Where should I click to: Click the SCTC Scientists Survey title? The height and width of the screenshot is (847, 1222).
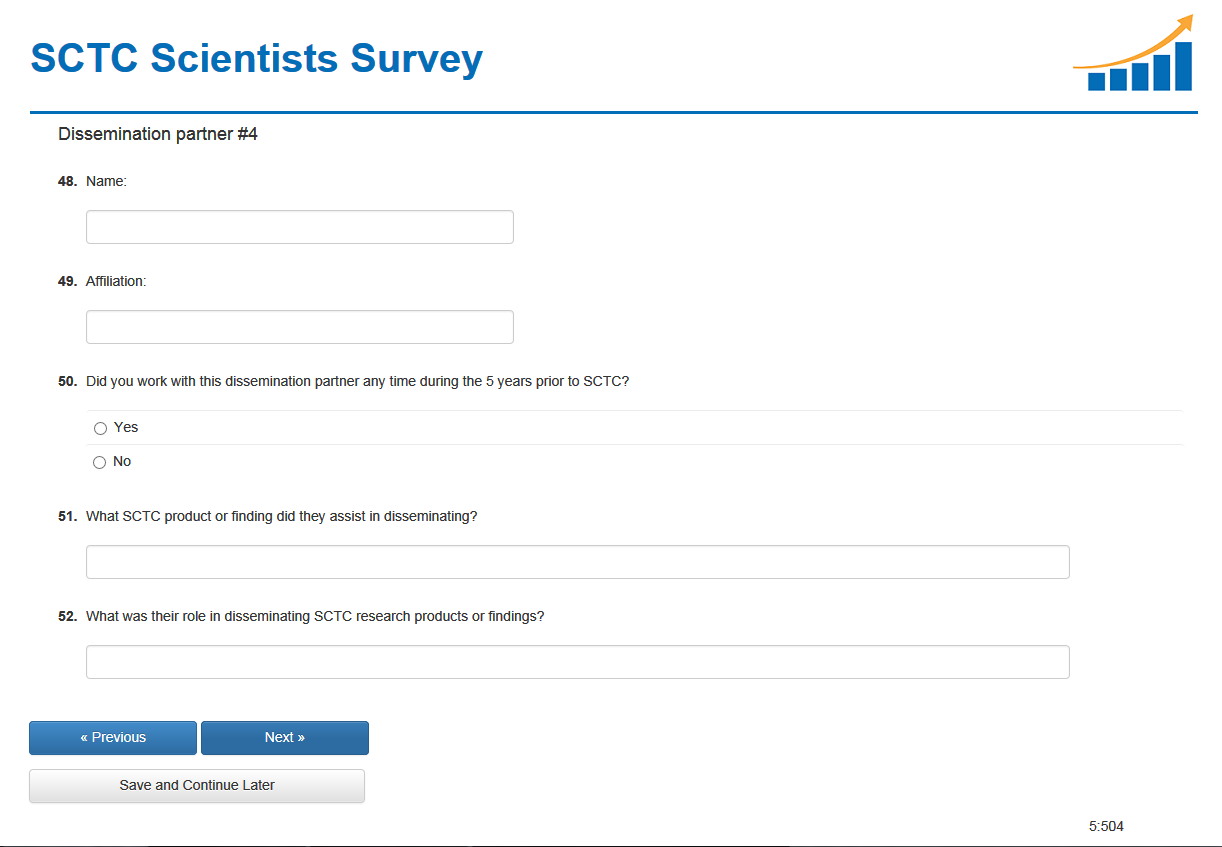coord(257,58)
